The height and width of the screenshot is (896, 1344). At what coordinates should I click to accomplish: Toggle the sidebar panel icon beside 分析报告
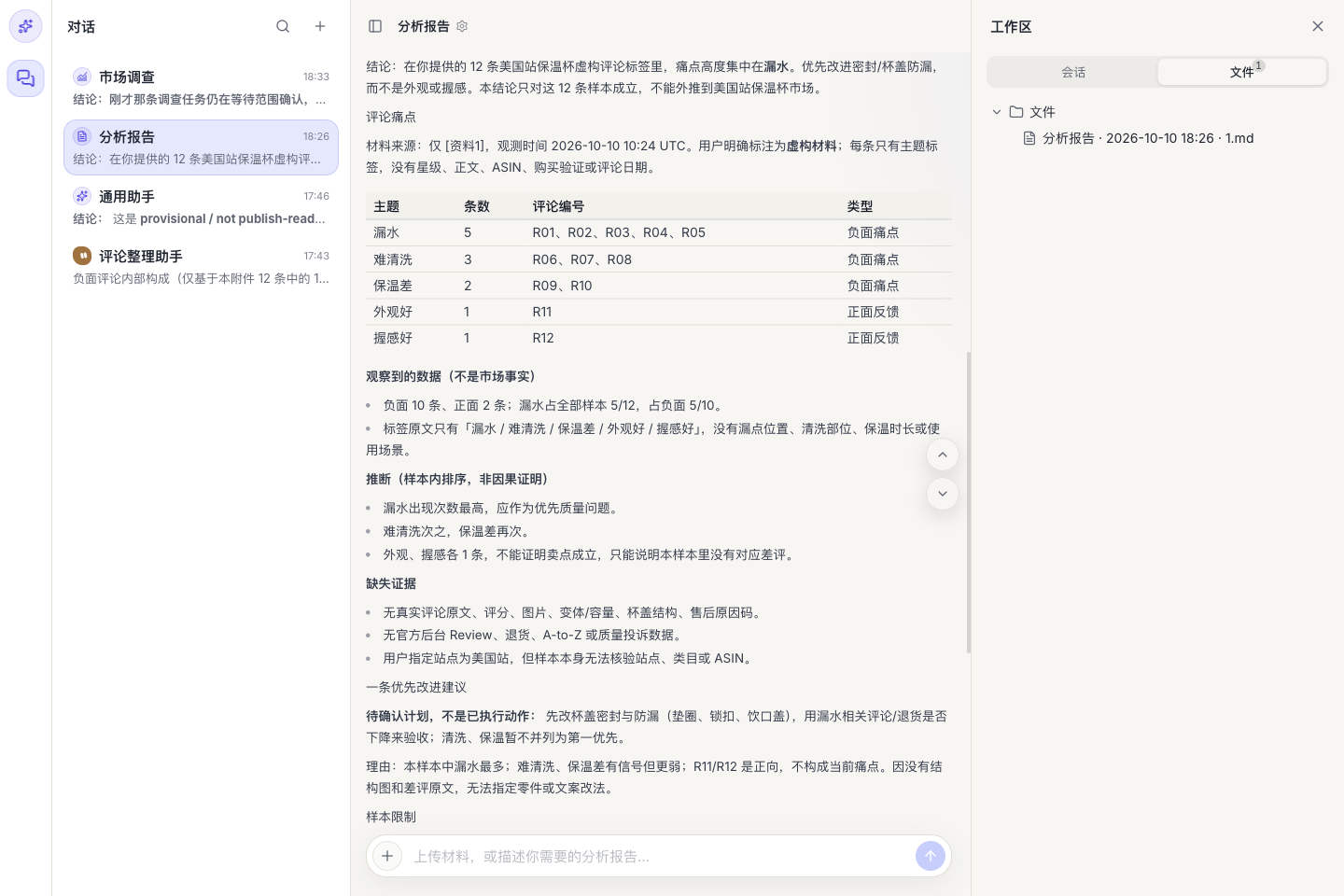pyautogui.click(x=375, y=26)
